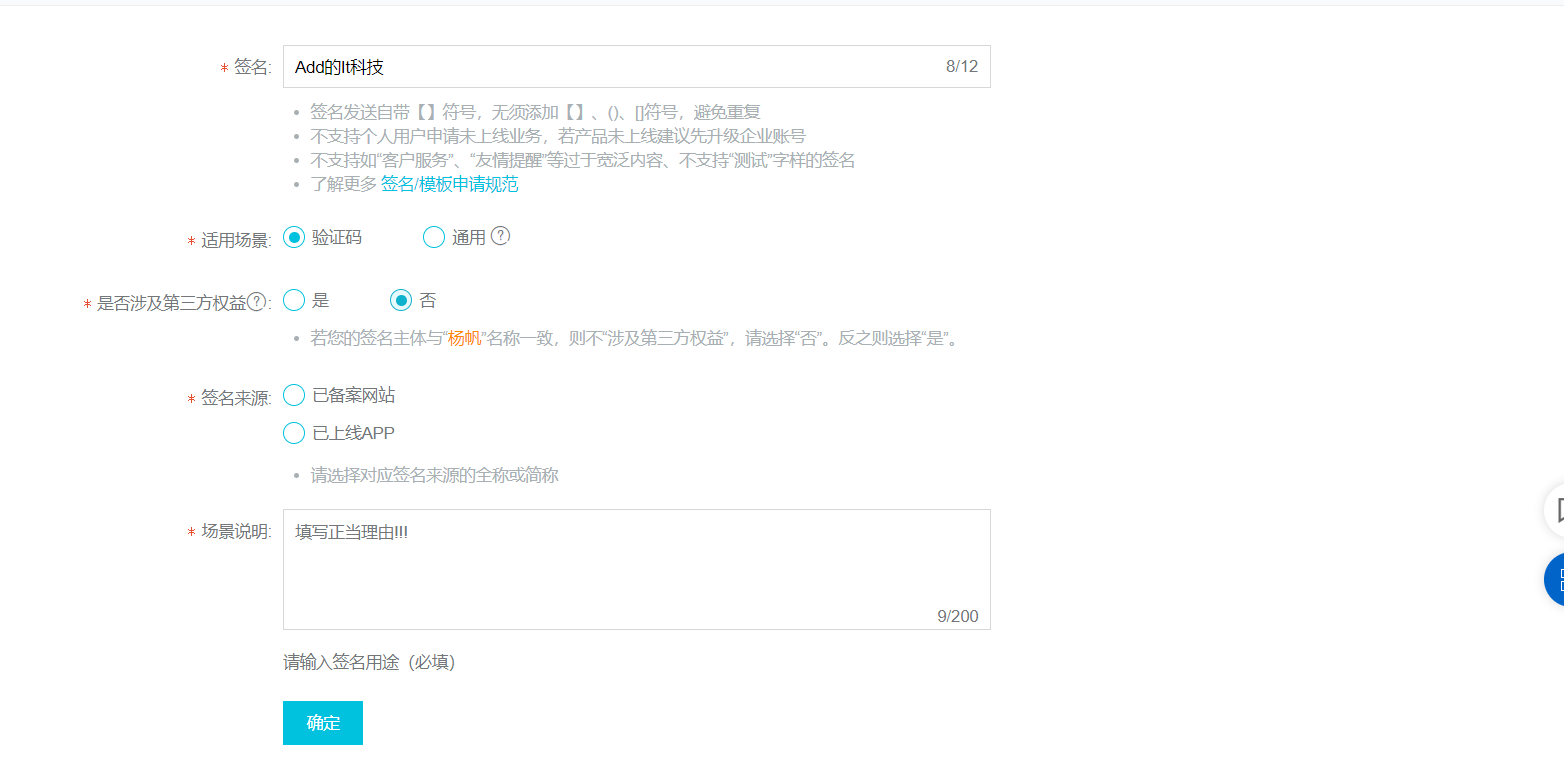The height and width of the screenshot is (775, 1564).
Task: Select the 验证码 scenario radio button
Action: click(294, 237)
